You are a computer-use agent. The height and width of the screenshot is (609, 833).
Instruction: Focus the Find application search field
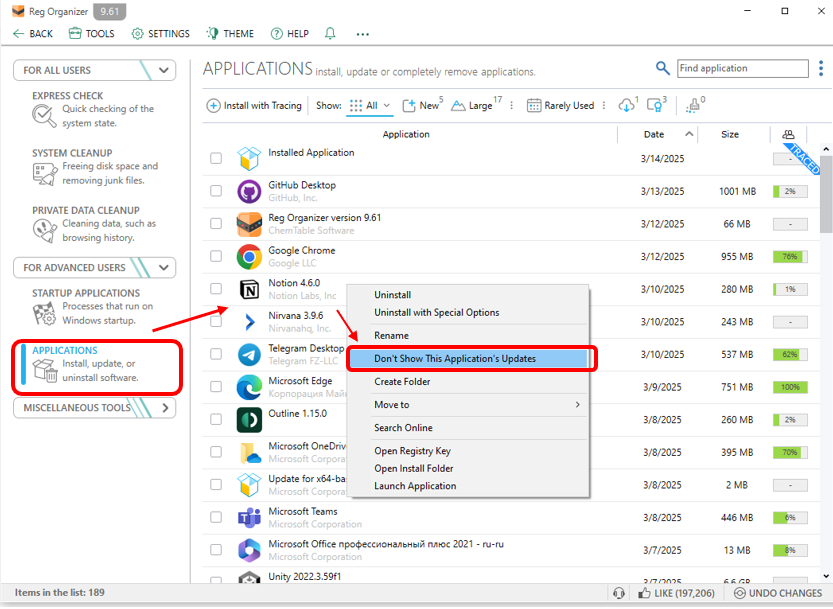742,68
